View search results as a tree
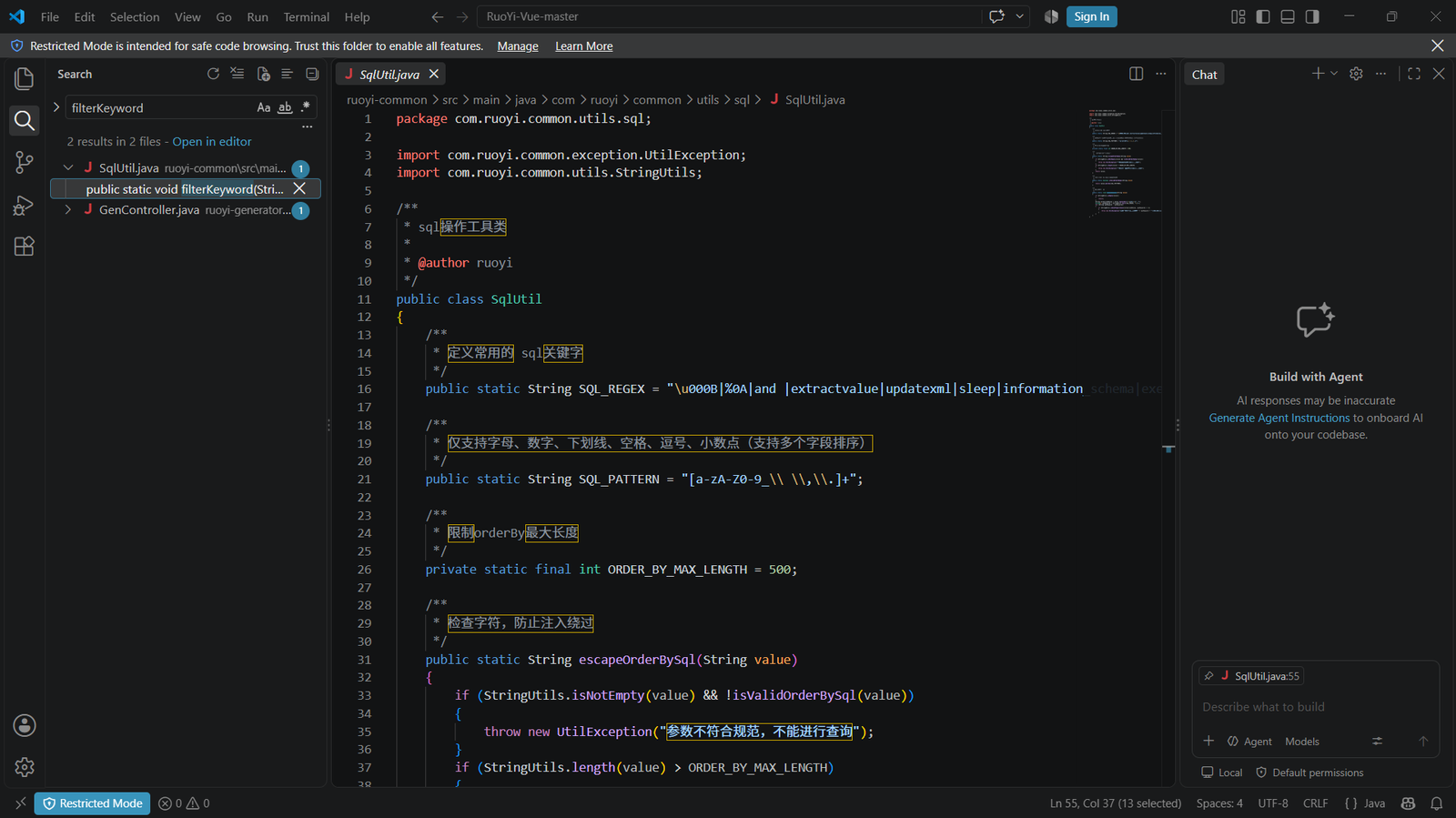Screen dimensions: 1456x818 (287, 74)
